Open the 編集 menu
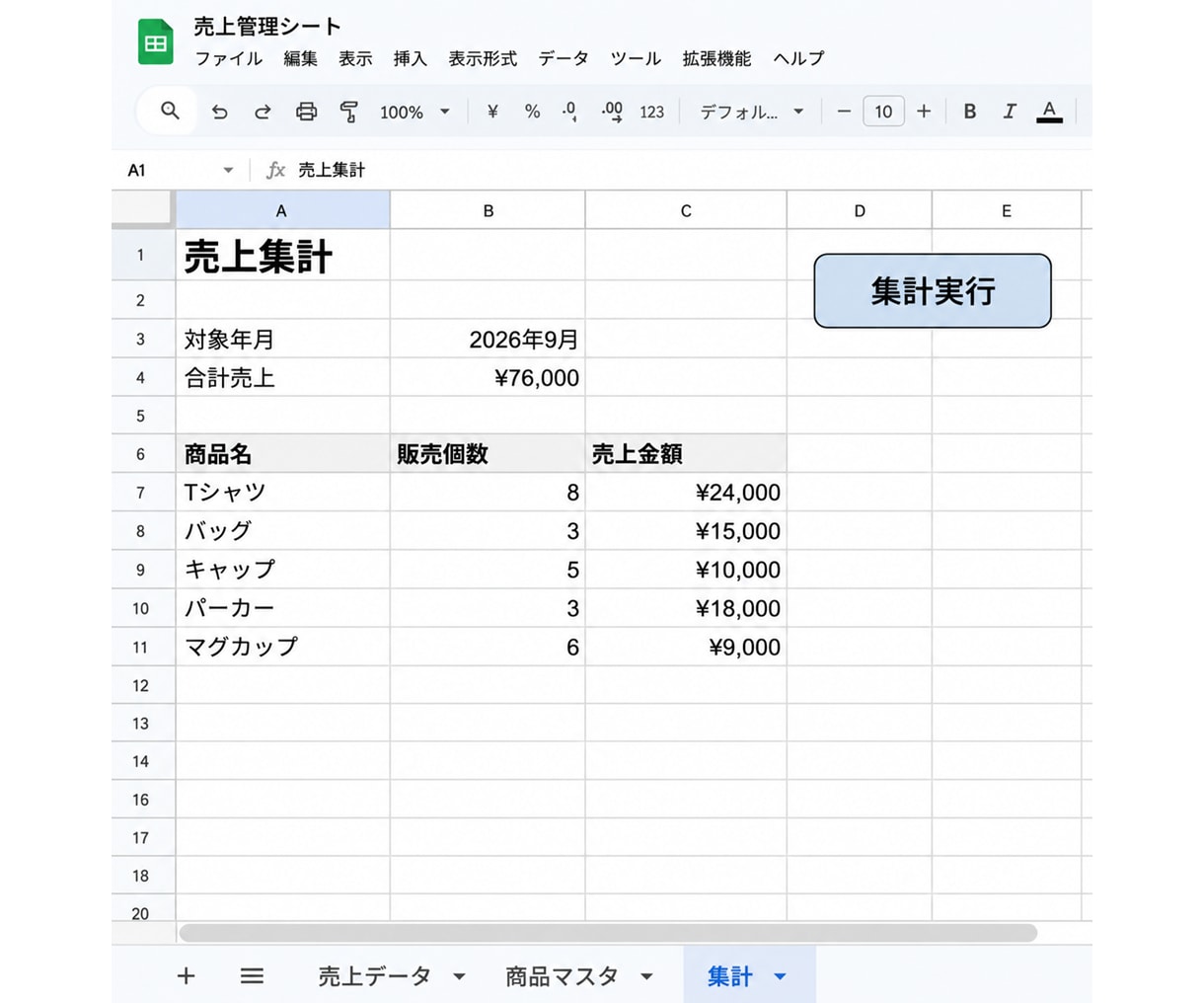The image size is (1204, 1003). [x=300, y=58]
